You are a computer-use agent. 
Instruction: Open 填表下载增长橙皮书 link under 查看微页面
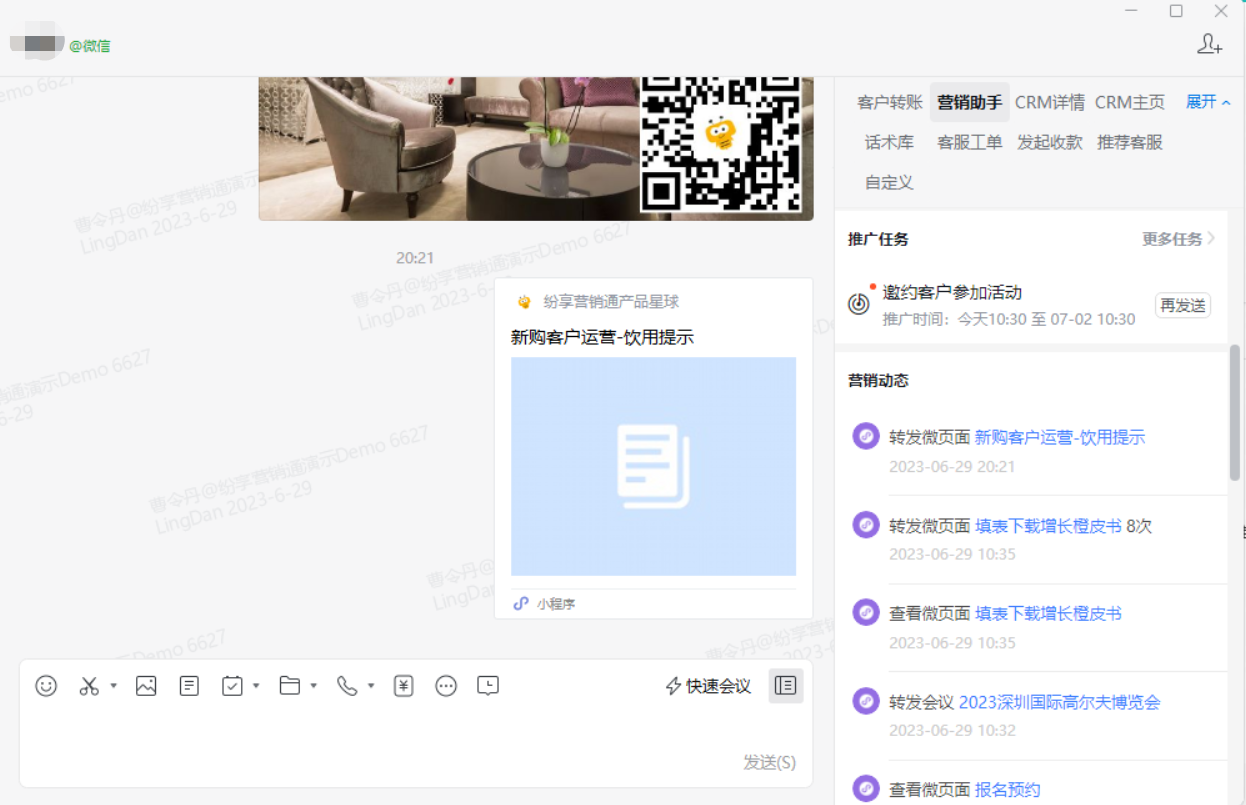coord(1048,613)
